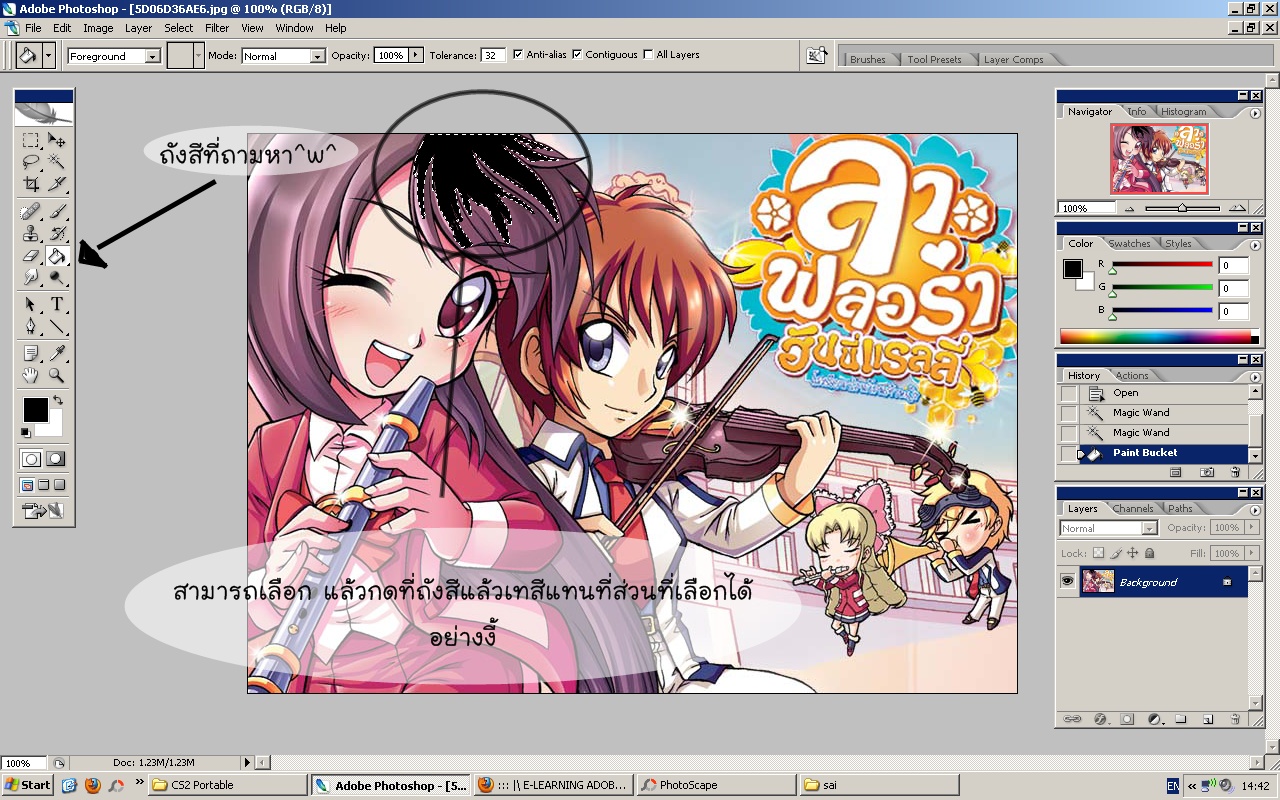This screenshot has height=800, width=1280.
Task: Delete layer using Layers trash icon
Action: coord(1235,719)
